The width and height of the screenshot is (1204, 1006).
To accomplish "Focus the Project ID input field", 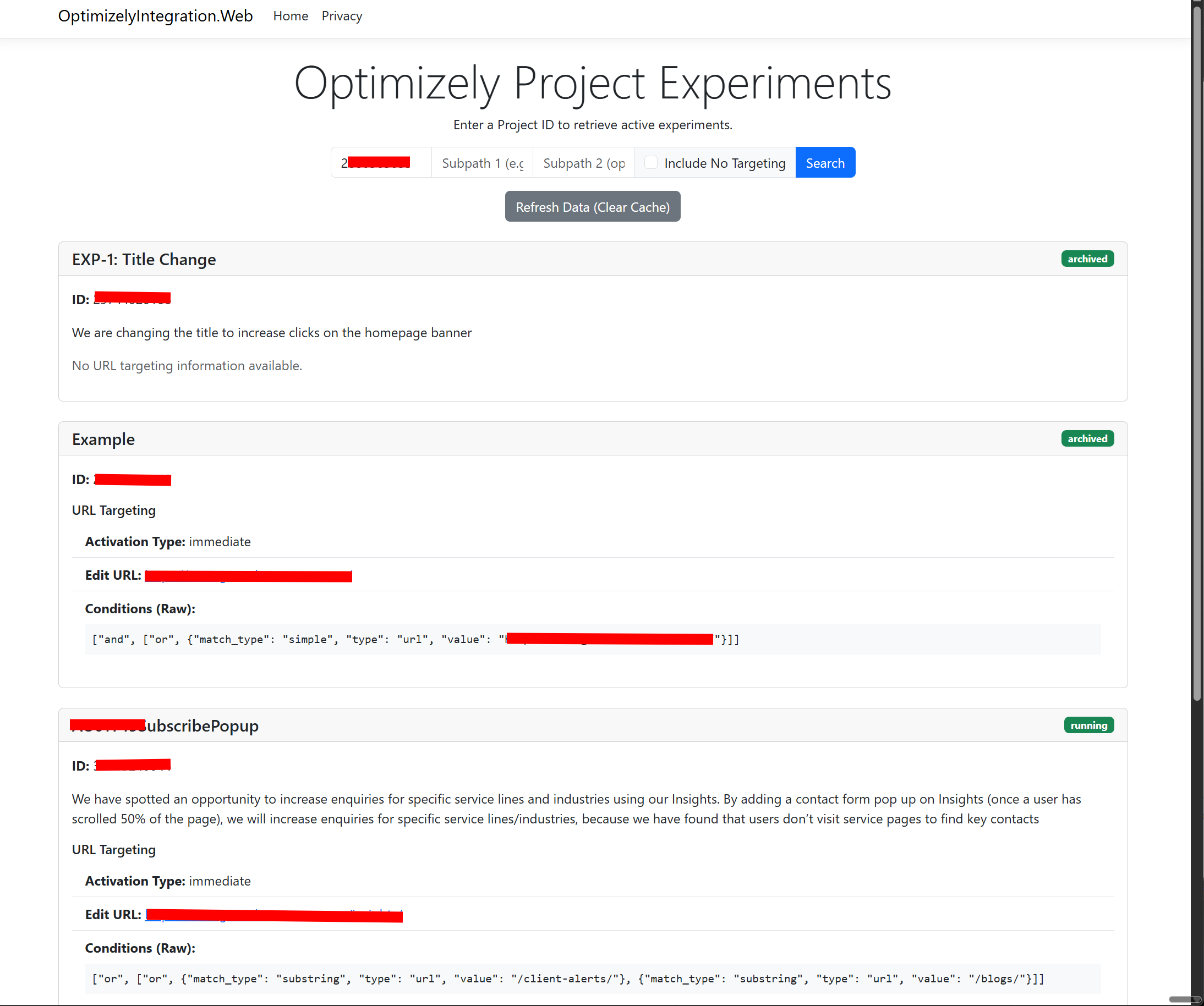I will pos(381,163).
